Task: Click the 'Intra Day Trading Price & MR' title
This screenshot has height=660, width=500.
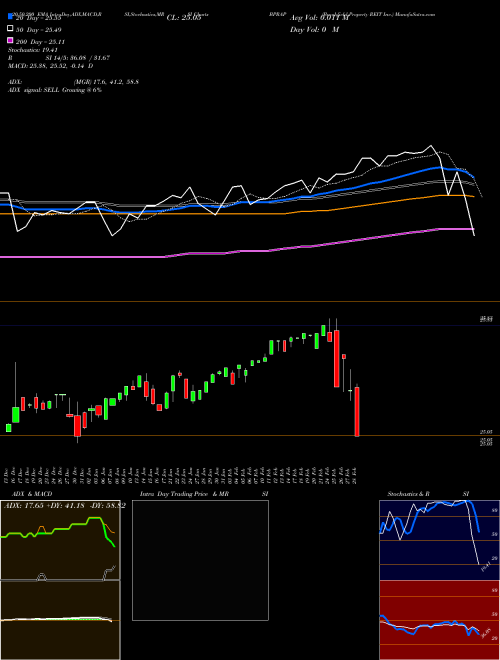Action: [x=184, y=494]
